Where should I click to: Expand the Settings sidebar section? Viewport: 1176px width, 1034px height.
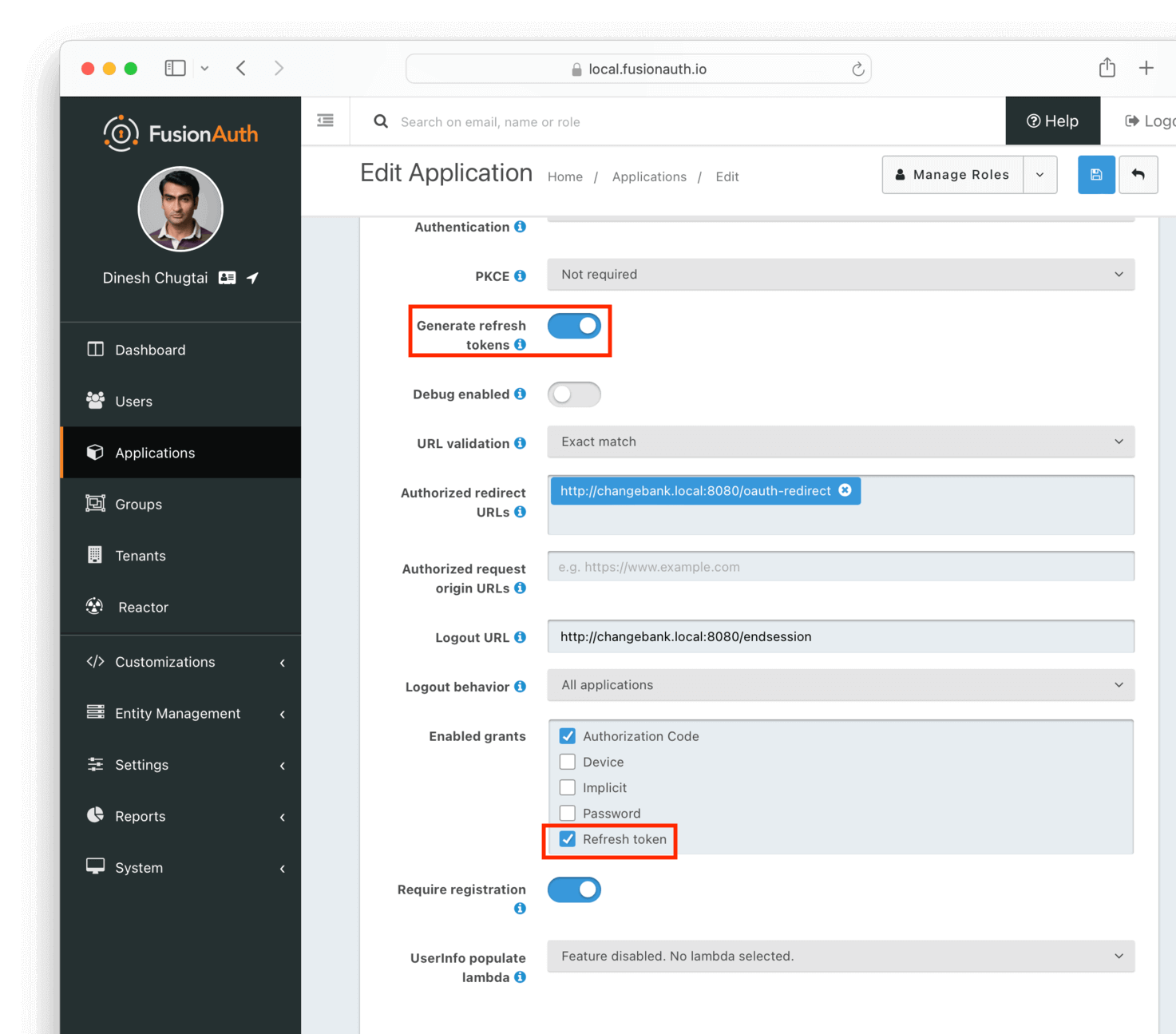141,764
